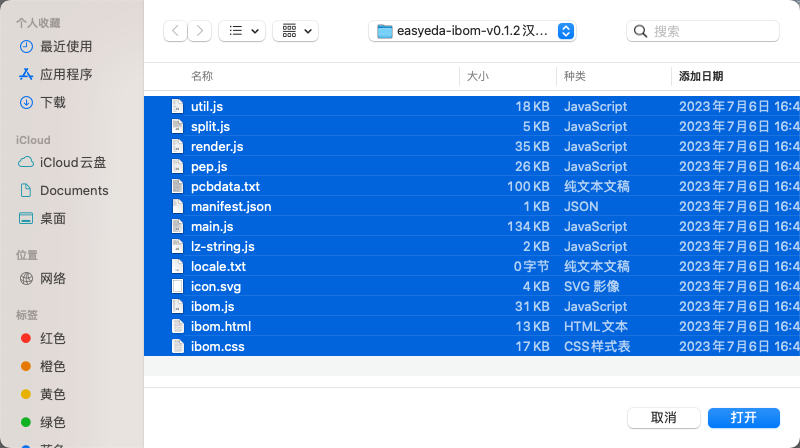The height and width of the screenshot is (448, 800).
Task: Click the file name split.js
Action: coord(210,126)
